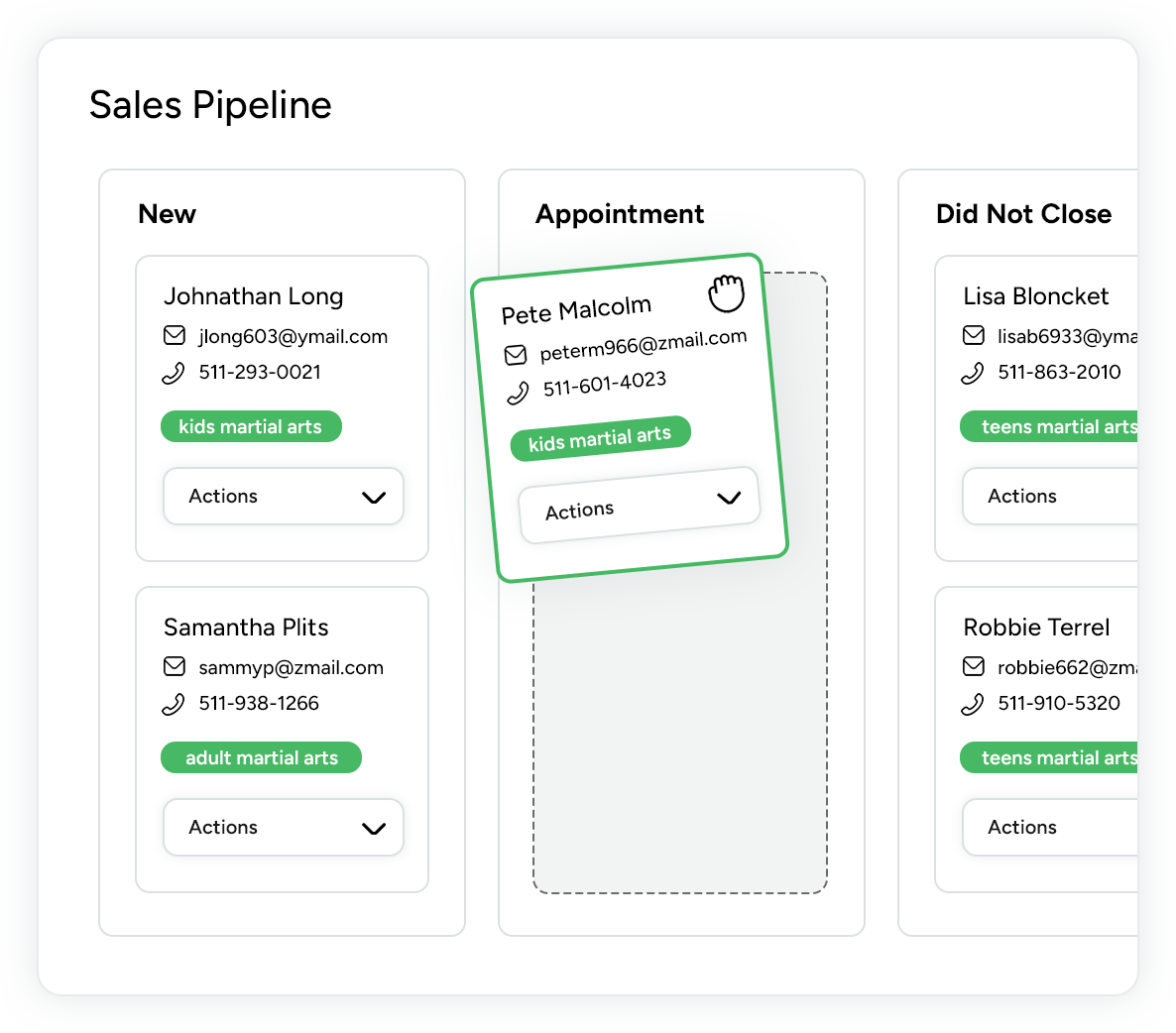
Task: Click the adult martial arts tag
Action: coord(262,758)
